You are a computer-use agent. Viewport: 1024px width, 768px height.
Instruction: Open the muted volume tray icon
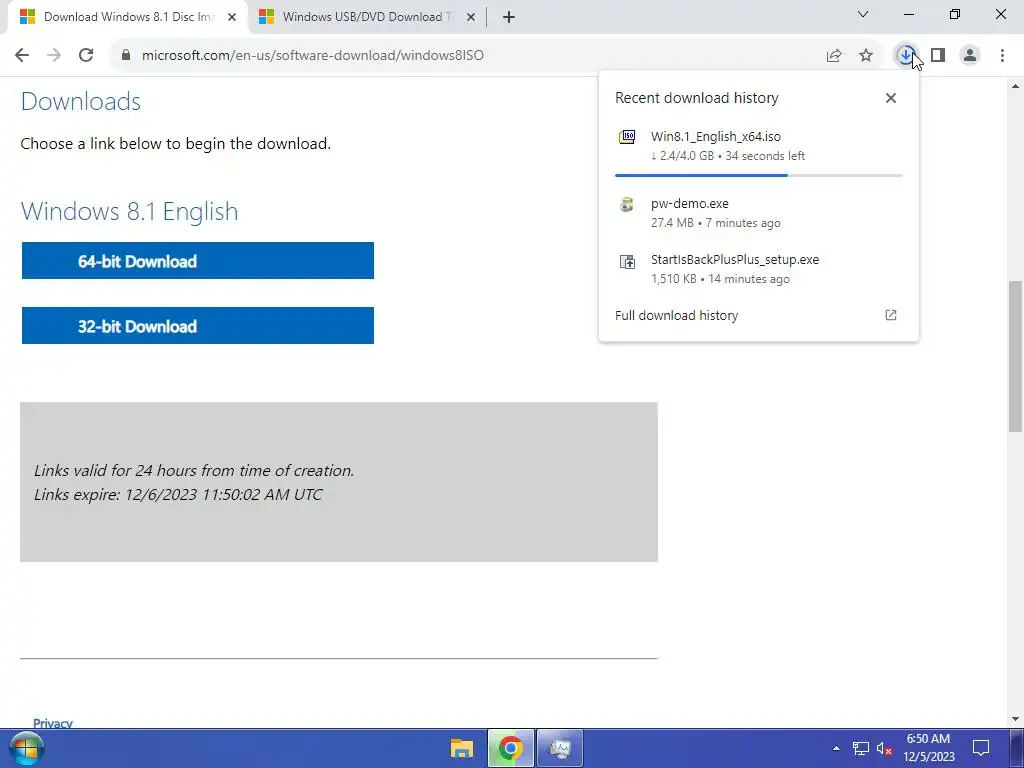884,748
